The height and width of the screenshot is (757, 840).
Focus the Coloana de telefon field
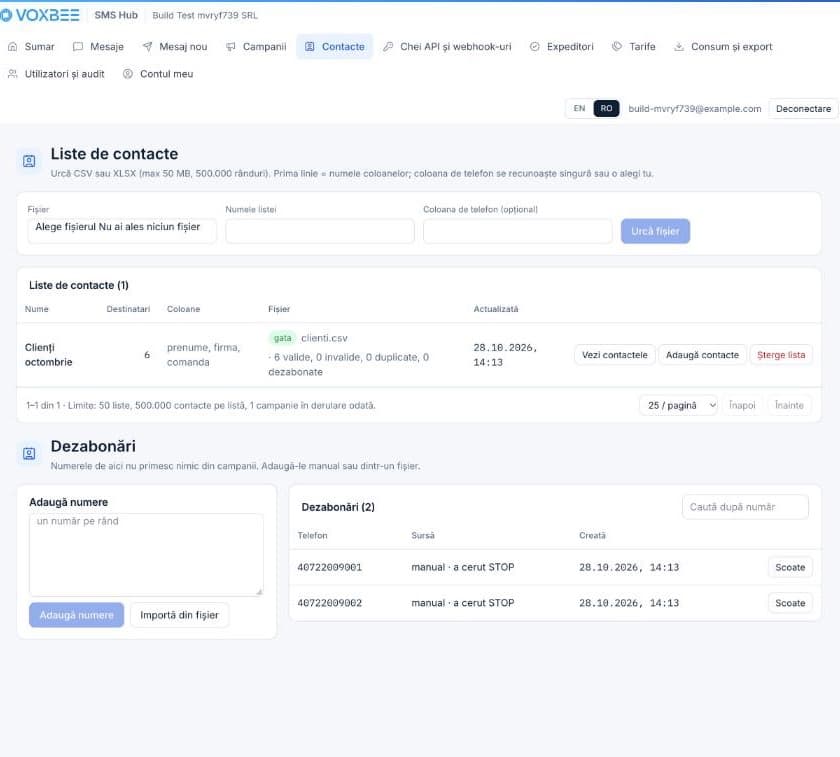[518, 231]
